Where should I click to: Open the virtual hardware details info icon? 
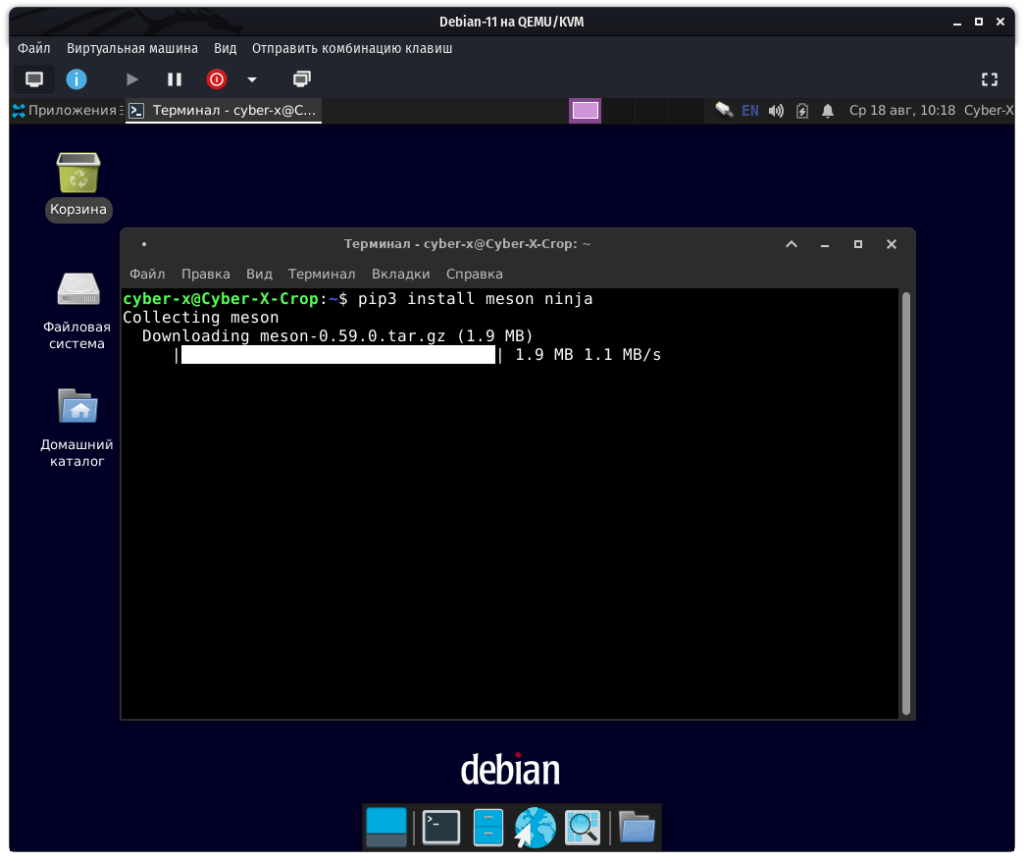(76, 79)
